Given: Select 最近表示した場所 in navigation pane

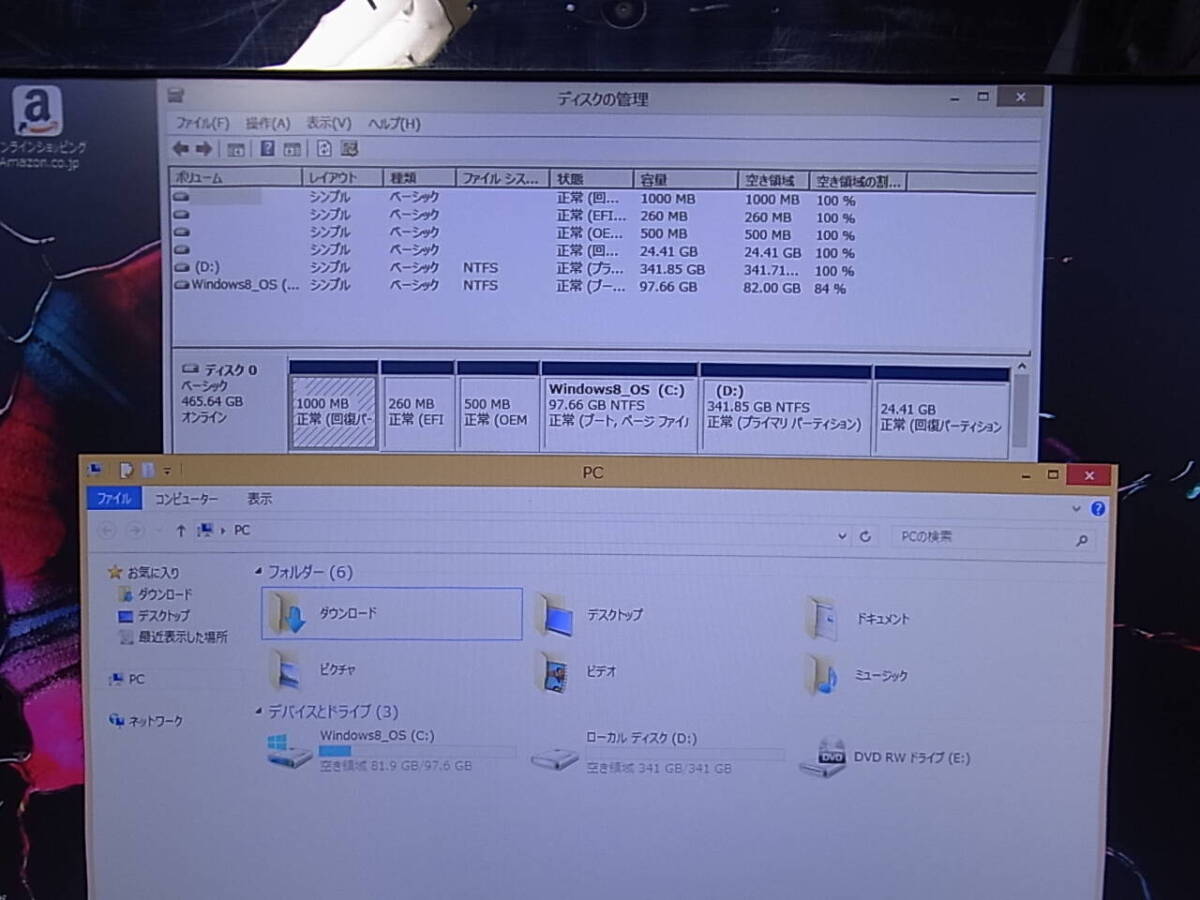Looking at the screenshot, I should pos(172,637).
